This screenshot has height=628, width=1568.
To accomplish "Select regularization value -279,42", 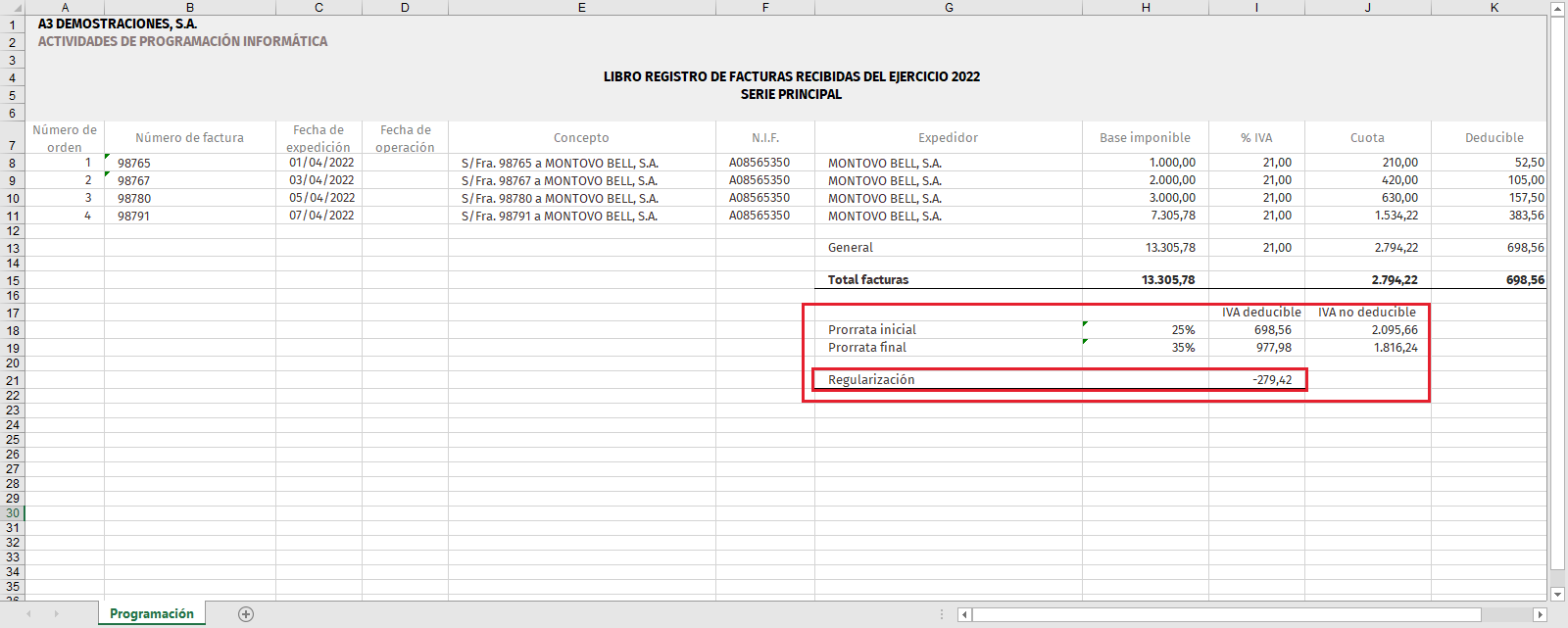I will coord(1256,380).
